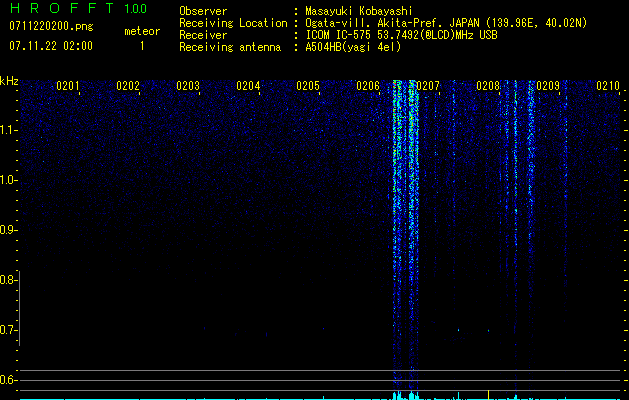
Task: Click the 0208 time marker
Action: (488, 86)
